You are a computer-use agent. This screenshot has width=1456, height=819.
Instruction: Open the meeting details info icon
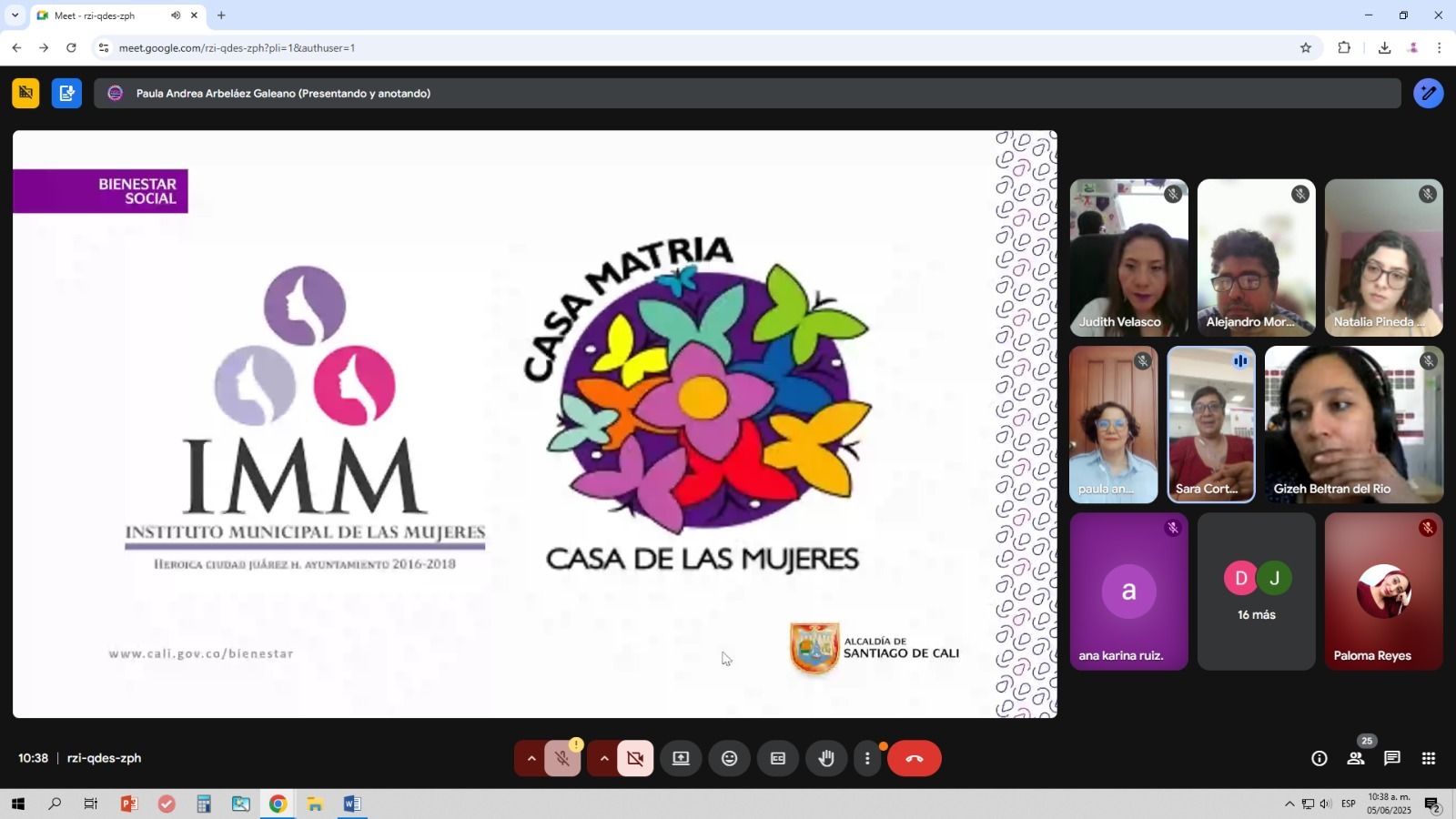click(x=1319, y=758)
